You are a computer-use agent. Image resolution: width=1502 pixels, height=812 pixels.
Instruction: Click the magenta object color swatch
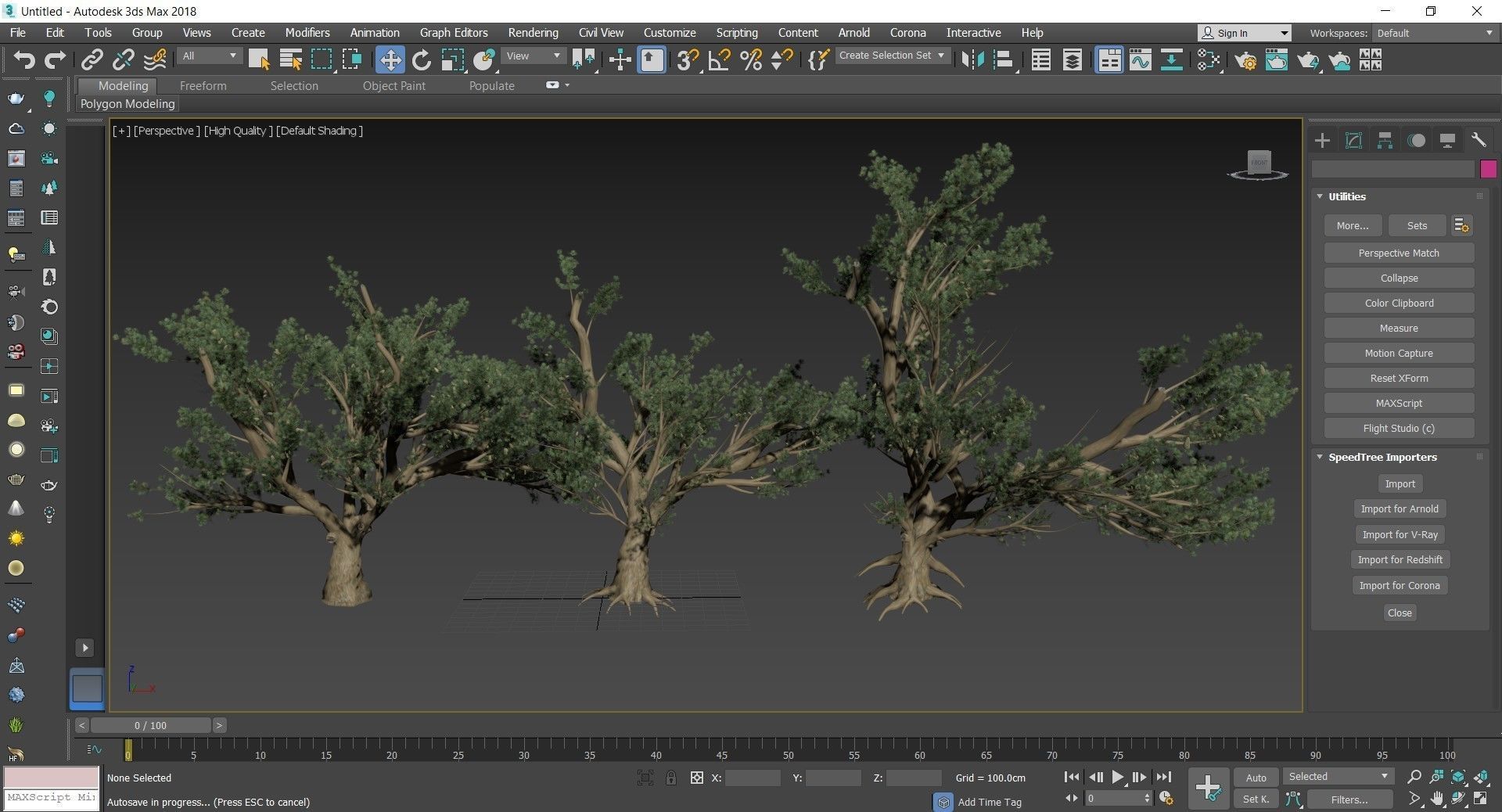click(1488, 168)
